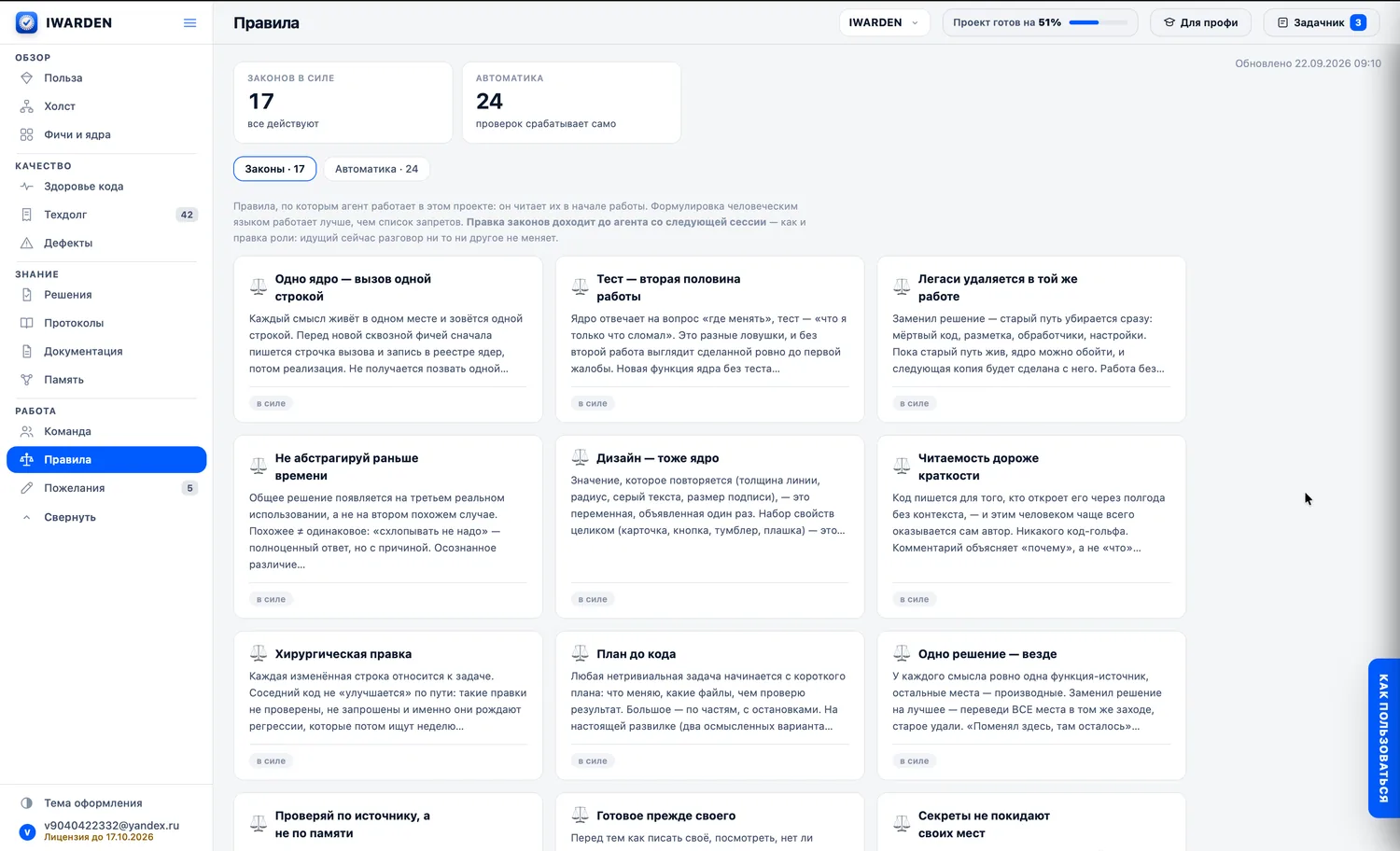The width and height of the screenshot is (1400, 851).
Task: Click the pulse icon beside Здоровье кода
Action: click(x=27, y=187)
